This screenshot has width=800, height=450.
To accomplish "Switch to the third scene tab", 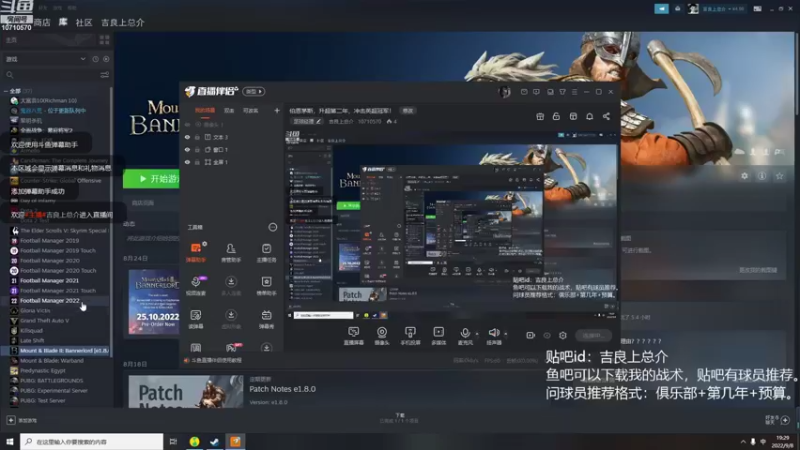I will (250, 110).
